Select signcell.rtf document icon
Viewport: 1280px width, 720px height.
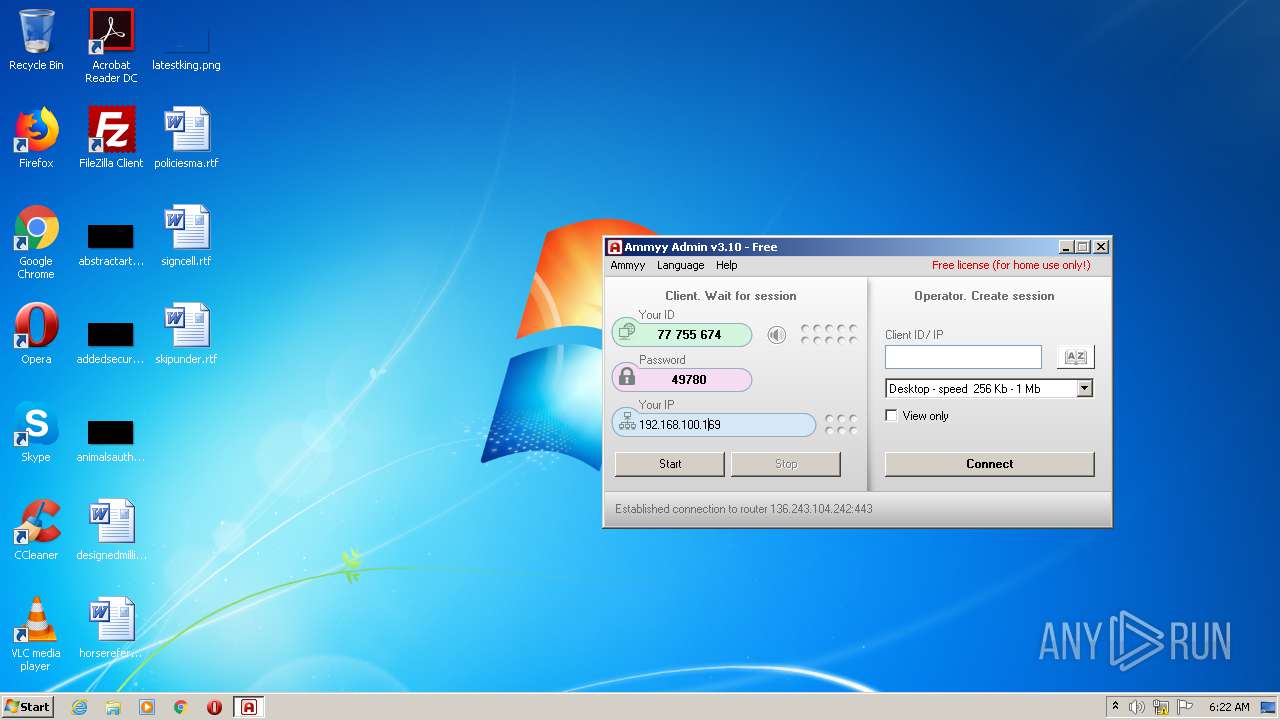tap(186, 236)
